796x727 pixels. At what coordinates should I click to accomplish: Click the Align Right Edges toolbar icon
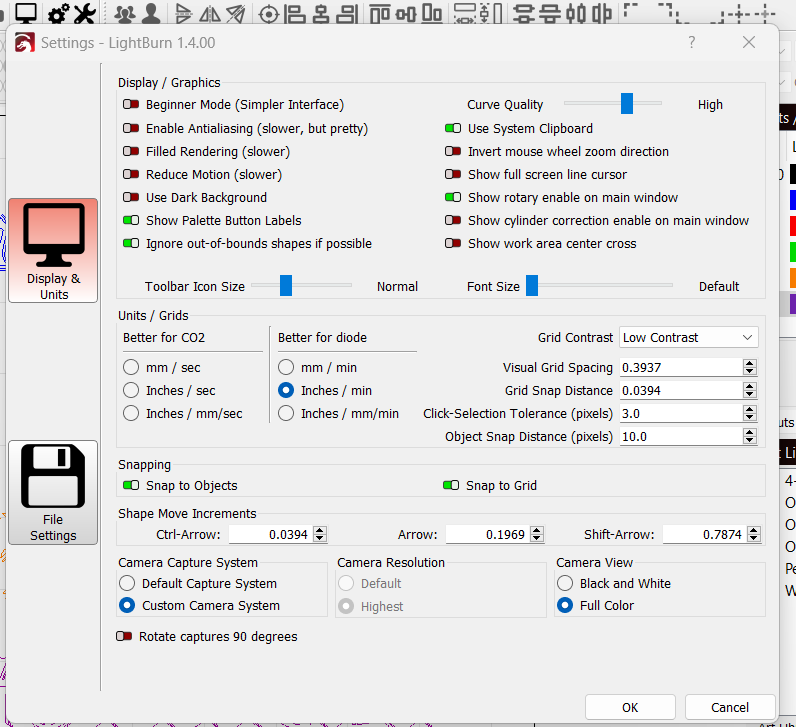point(347,14)
